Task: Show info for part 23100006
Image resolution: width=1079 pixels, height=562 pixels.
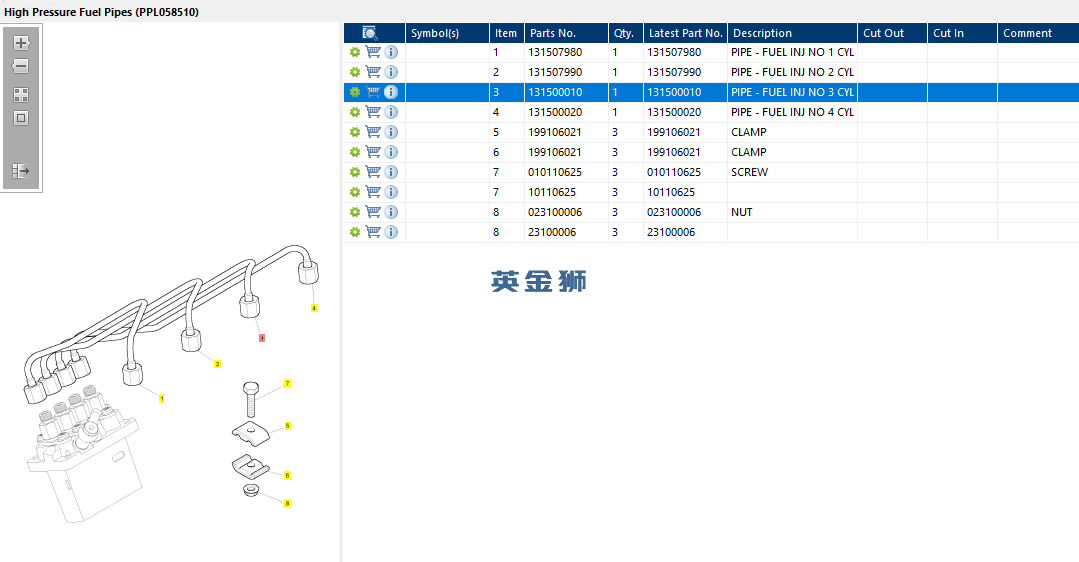Action: coord(391,232)
